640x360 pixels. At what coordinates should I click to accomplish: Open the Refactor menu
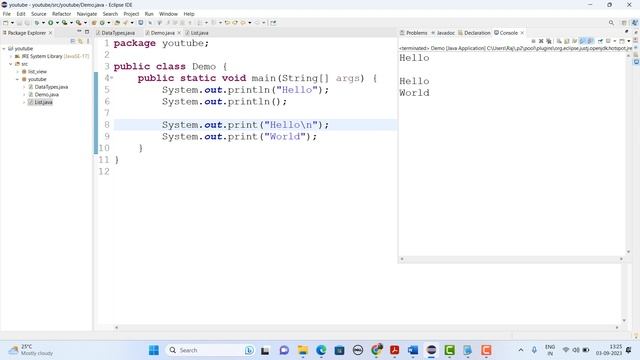point(62,14)
